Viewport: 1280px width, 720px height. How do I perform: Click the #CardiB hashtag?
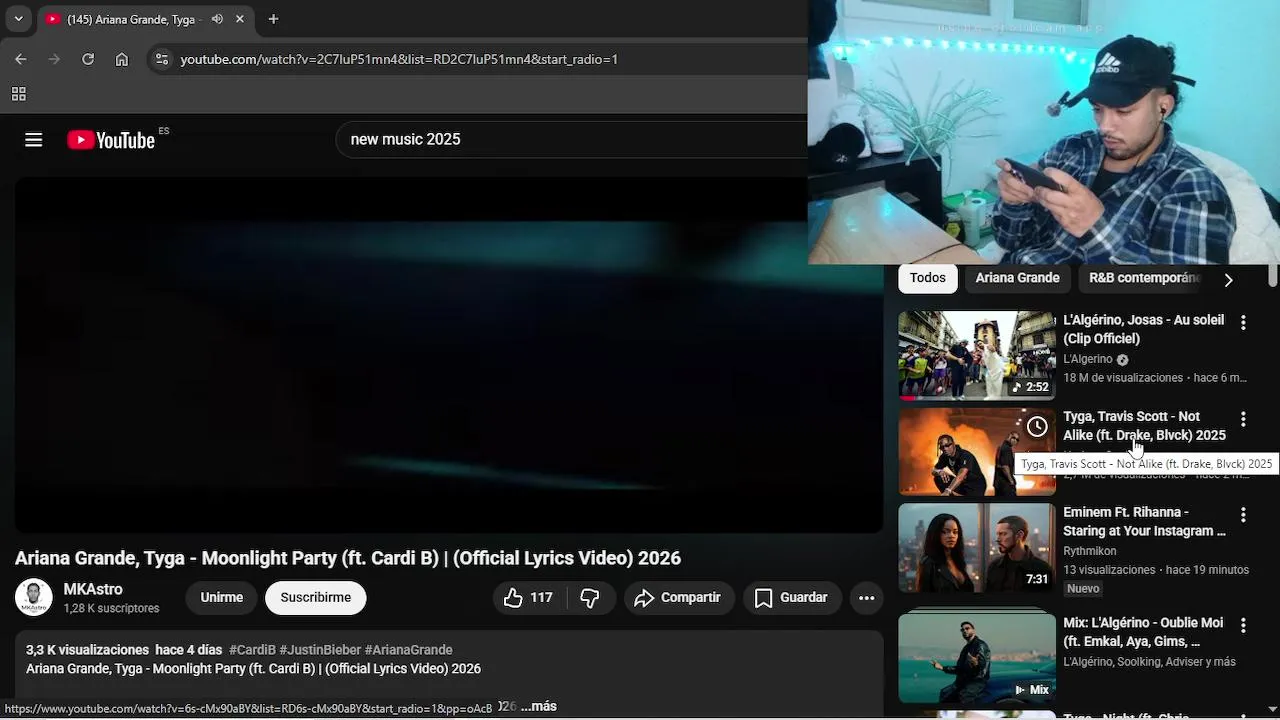(252, 650)
